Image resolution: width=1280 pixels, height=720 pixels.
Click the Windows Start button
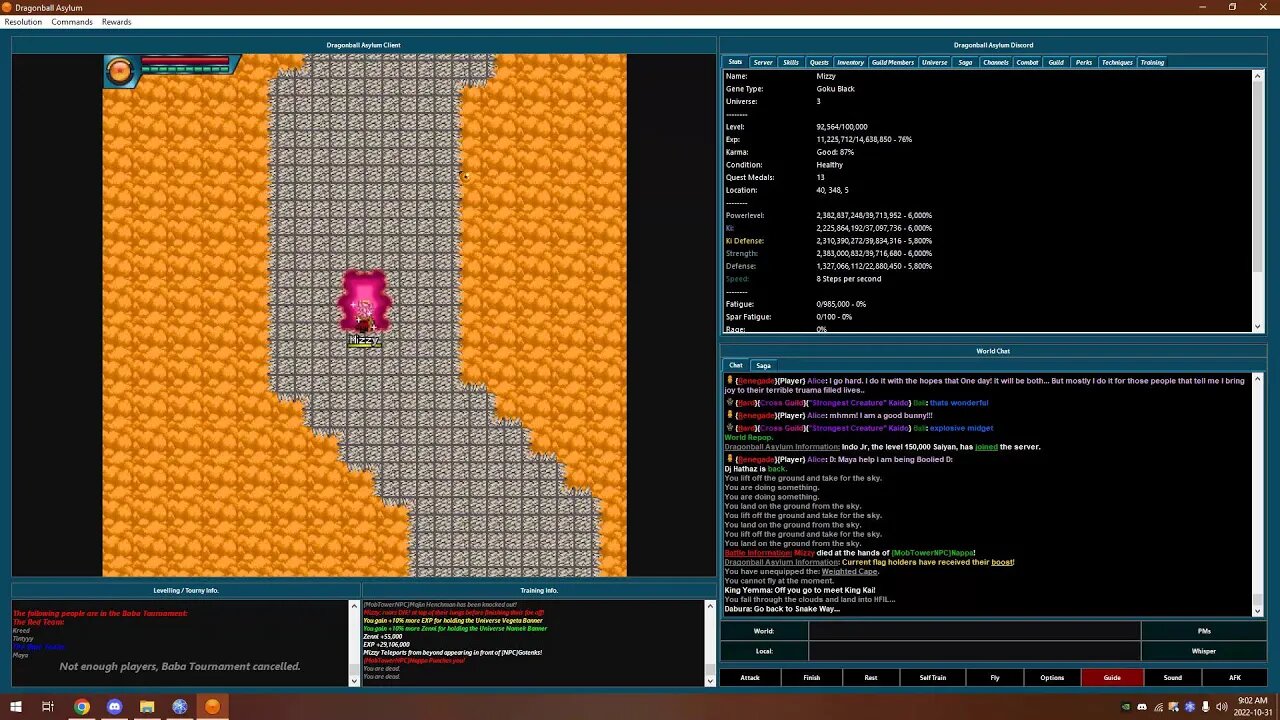pyautogui.click(x=15, y=707)
